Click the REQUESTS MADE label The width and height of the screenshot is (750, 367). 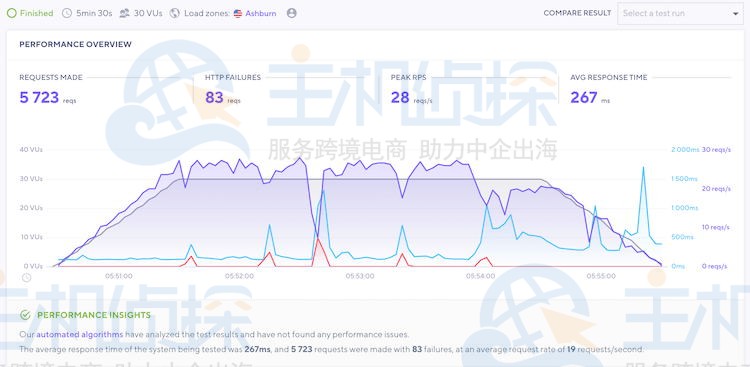[51, 78]
